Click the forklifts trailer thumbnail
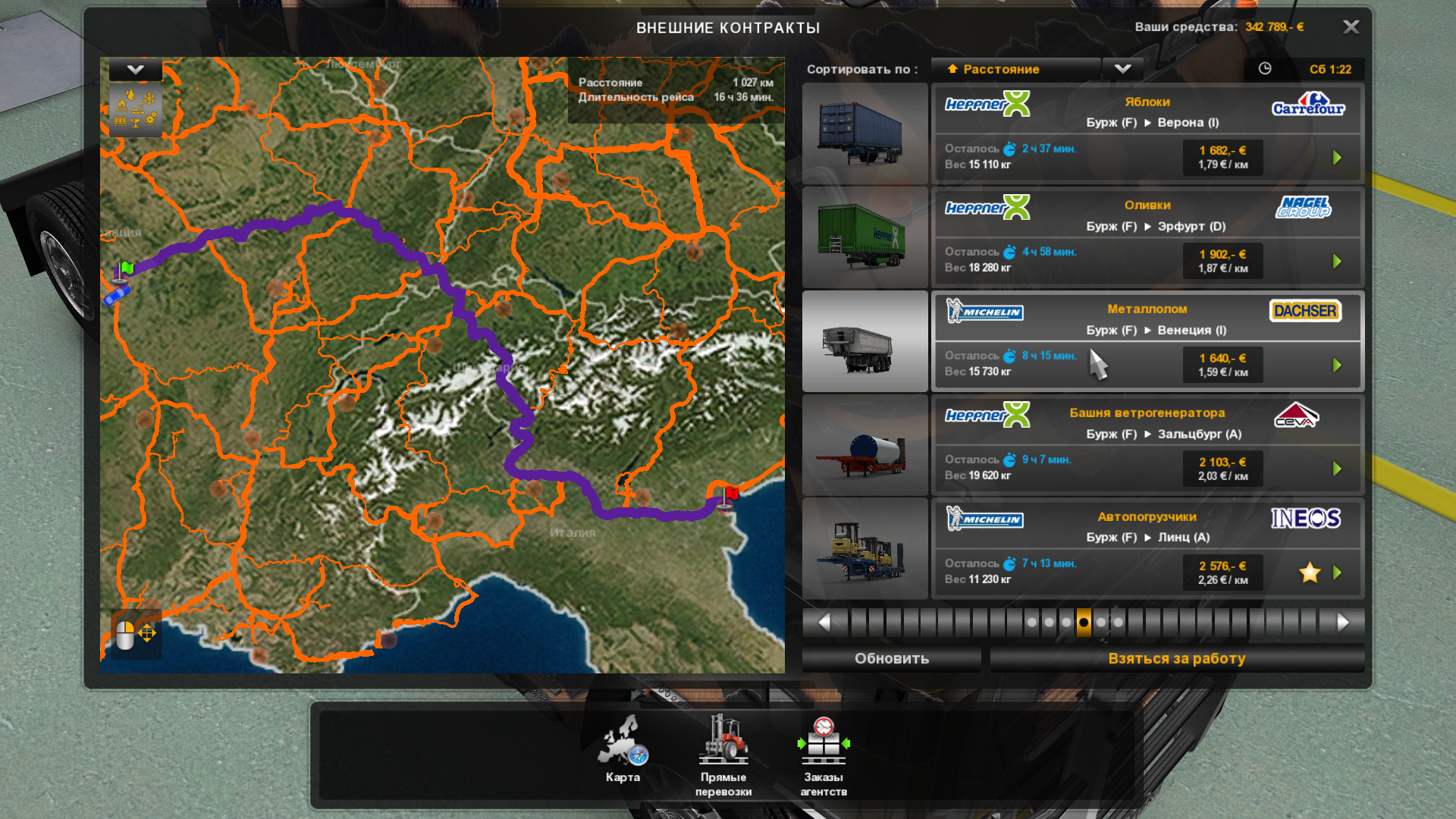 (x=865, y=549)
